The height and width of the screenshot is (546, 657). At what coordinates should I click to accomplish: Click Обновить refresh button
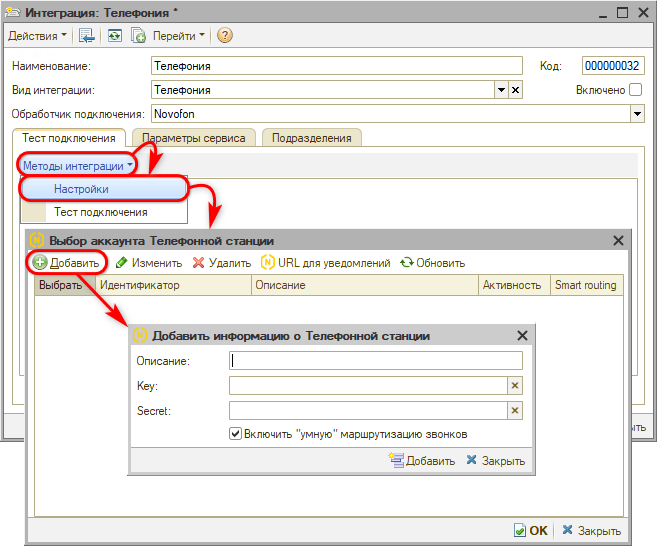tap(432, 263)
